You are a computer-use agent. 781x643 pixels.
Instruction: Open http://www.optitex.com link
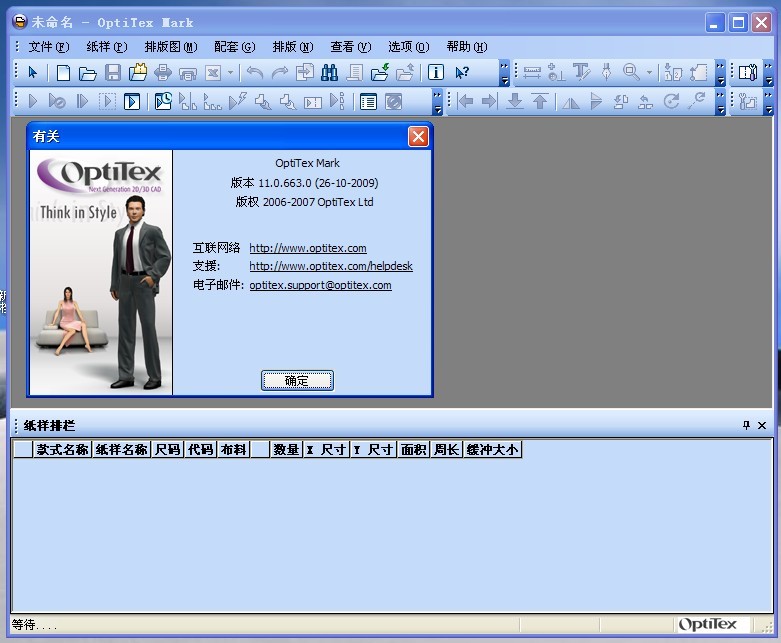(x=308, y=248)
